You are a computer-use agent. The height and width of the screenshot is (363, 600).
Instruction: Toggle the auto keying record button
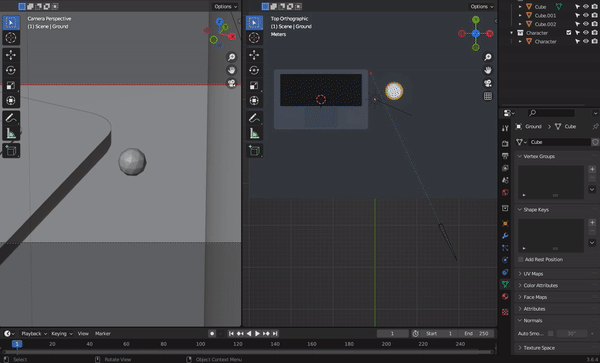pos(212,334)
